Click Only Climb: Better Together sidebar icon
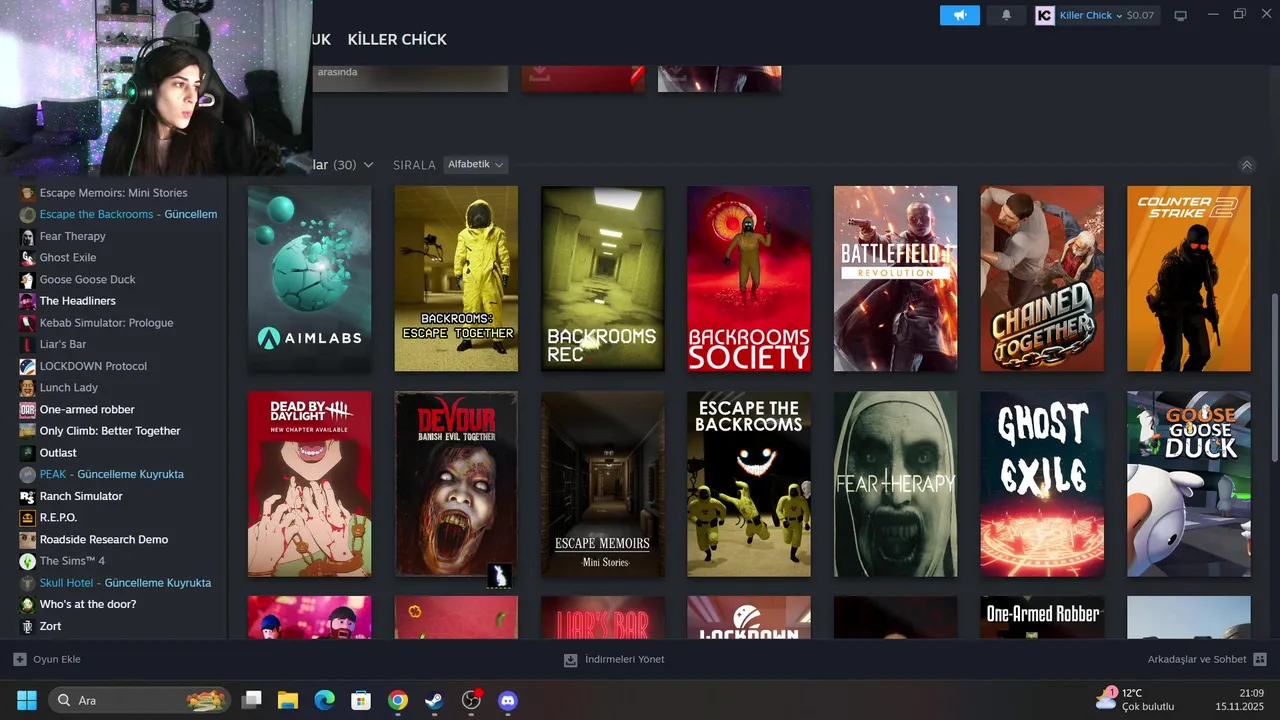This screenshot has width=1280, height=720. [28, 431]
